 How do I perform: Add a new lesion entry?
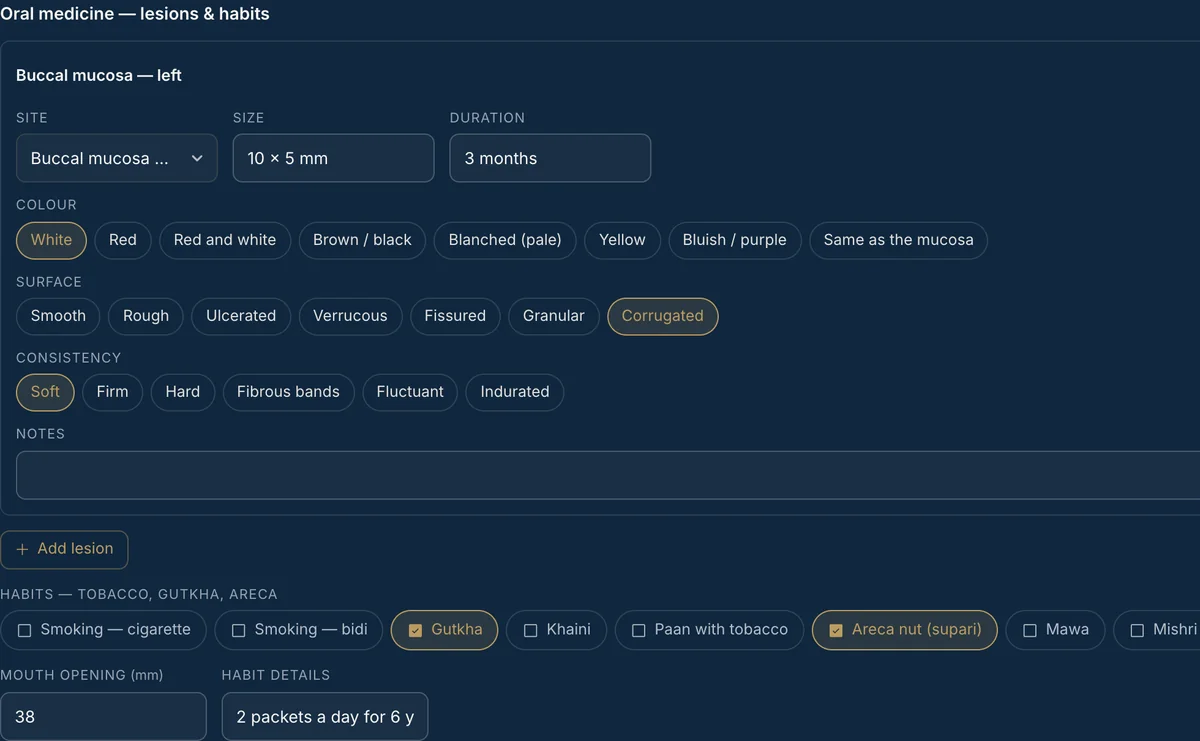coord(65,549)
